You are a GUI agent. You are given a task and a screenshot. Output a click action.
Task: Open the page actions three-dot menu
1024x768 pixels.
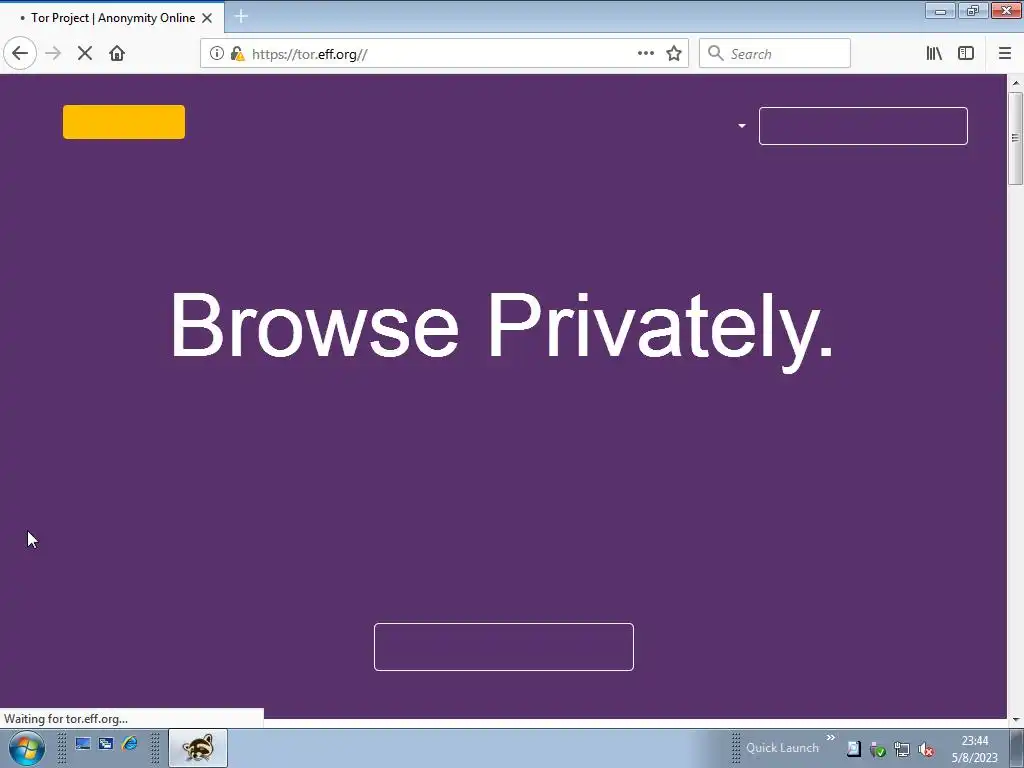[x=645, y=54]
